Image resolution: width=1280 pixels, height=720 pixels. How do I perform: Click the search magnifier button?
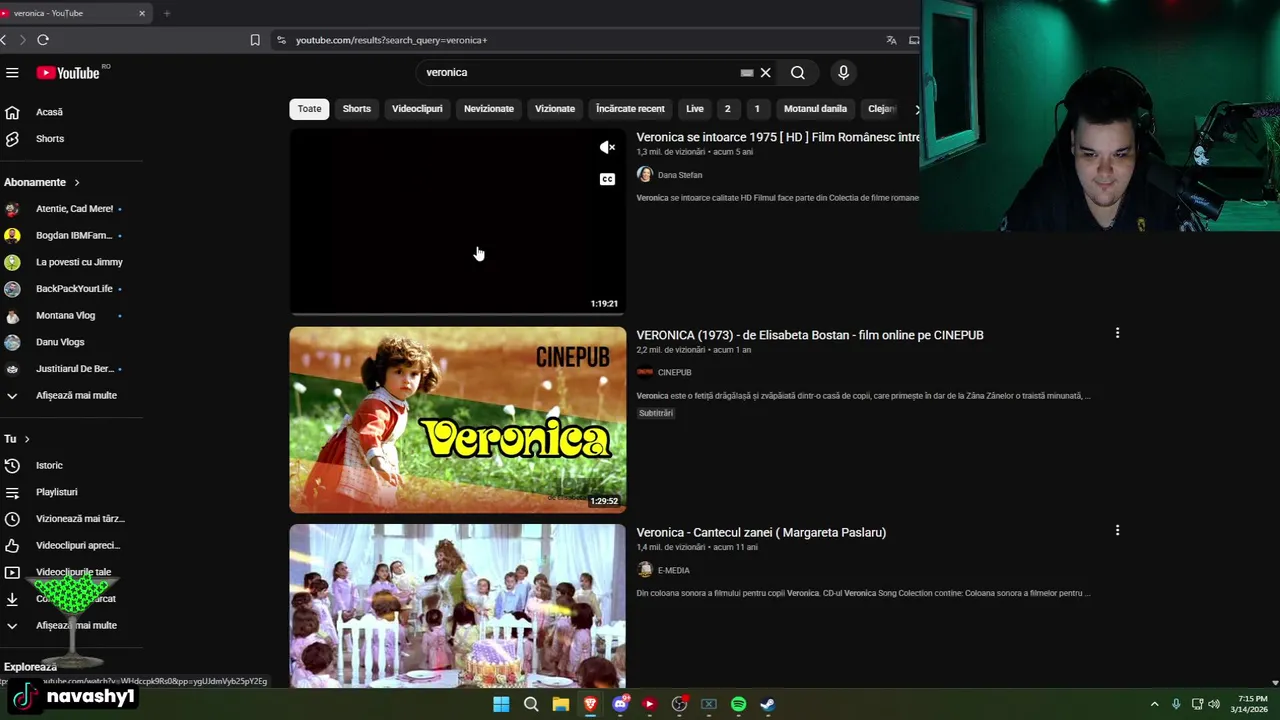(x=797, y=73)
